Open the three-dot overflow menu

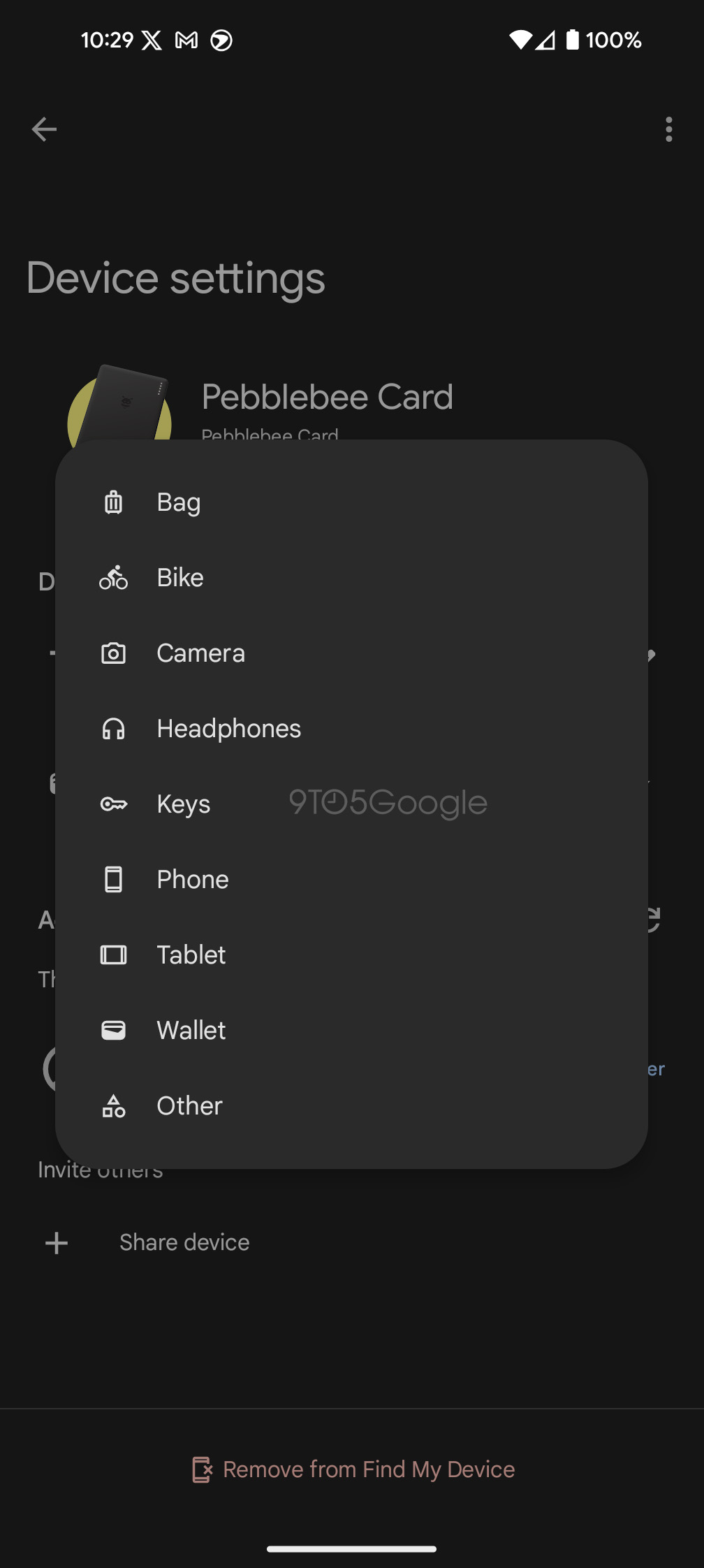(668, 129)
